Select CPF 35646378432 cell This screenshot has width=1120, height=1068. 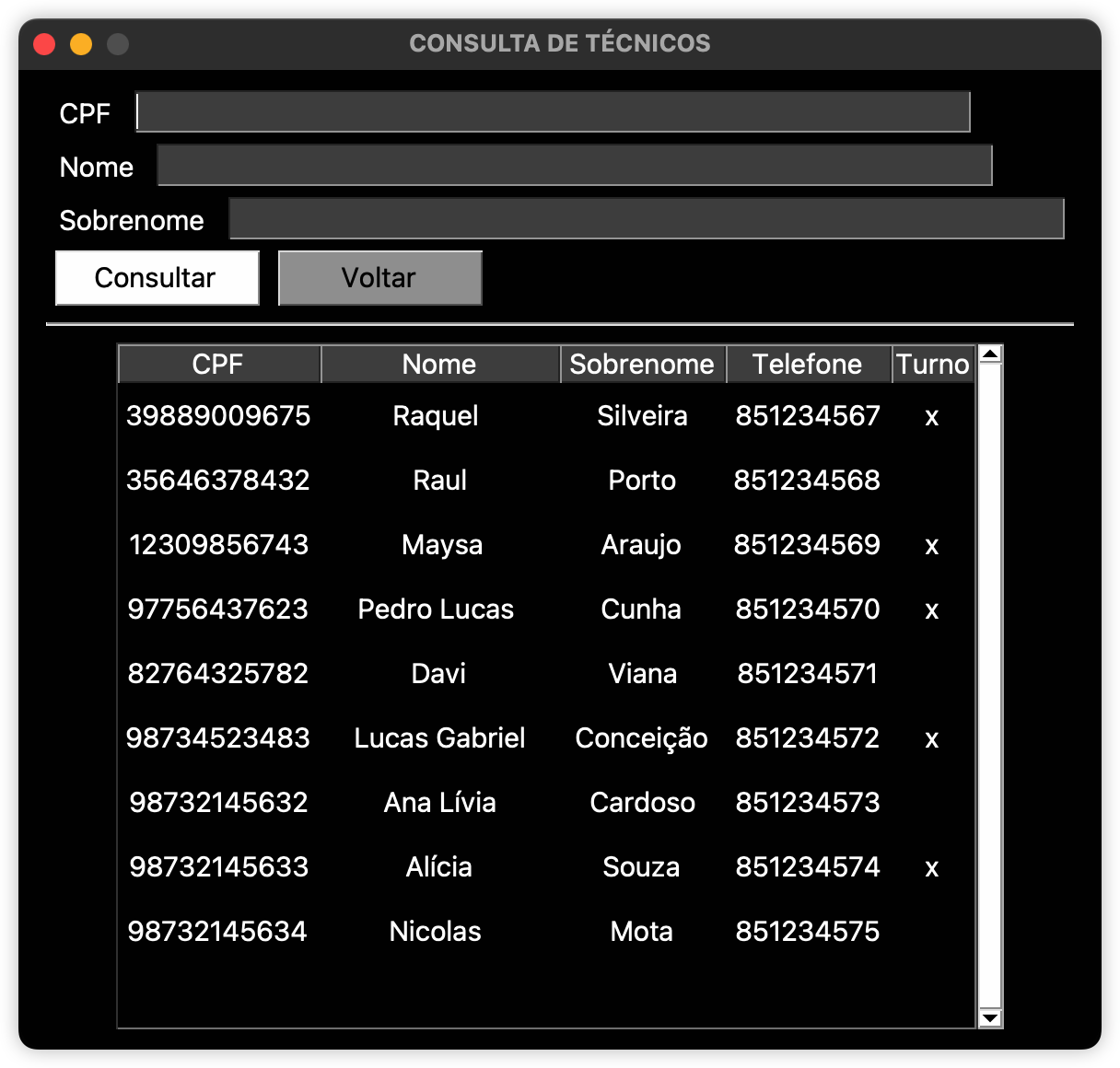pos(218,481)
